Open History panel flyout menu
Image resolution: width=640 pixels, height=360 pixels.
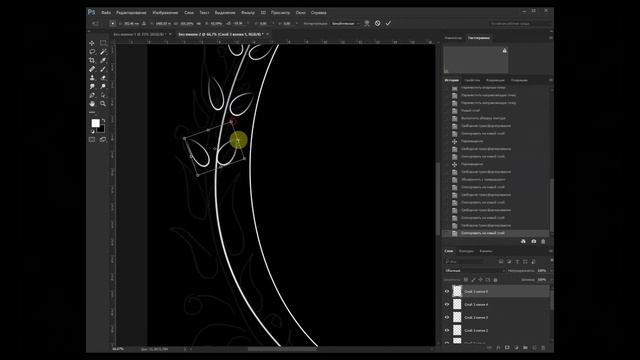tap(551, 80)
